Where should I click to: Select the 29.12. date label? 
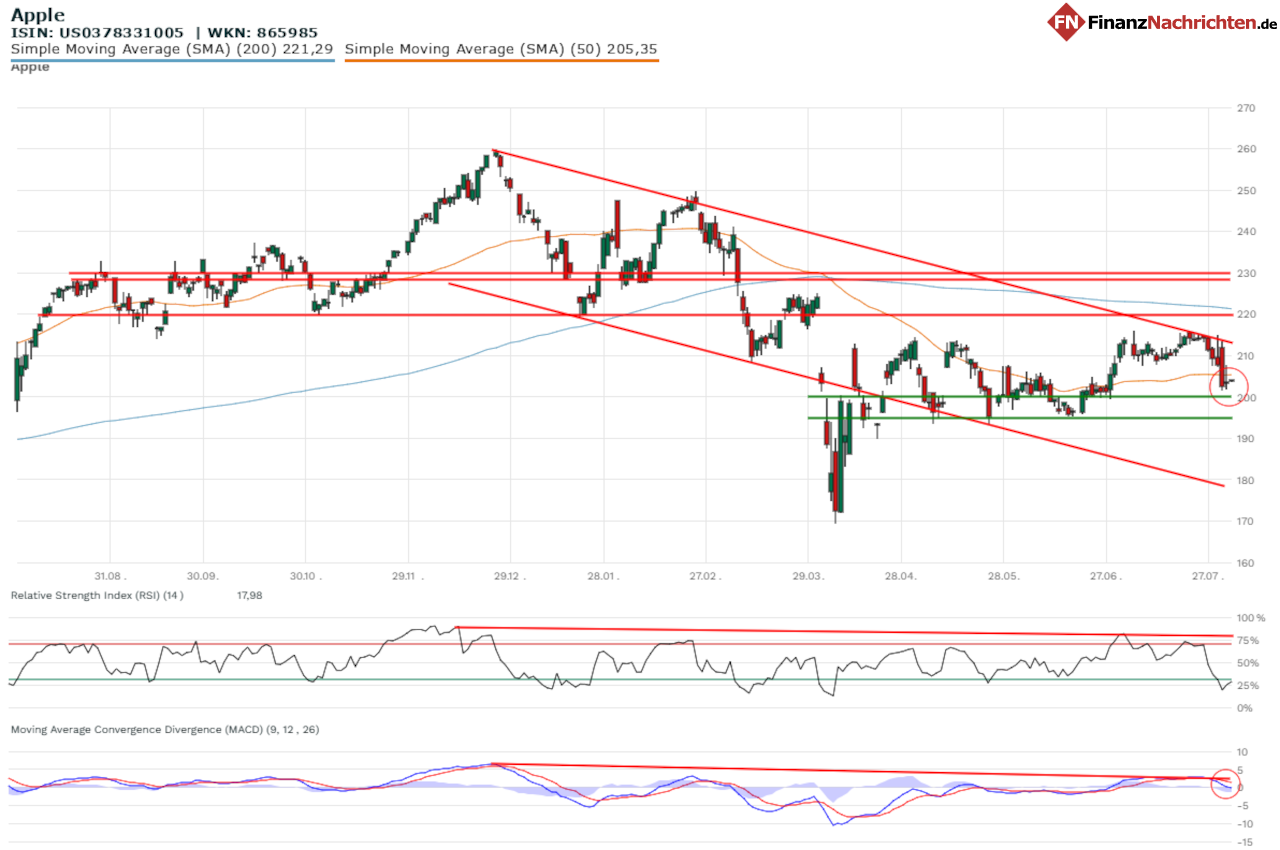point(509,576)
